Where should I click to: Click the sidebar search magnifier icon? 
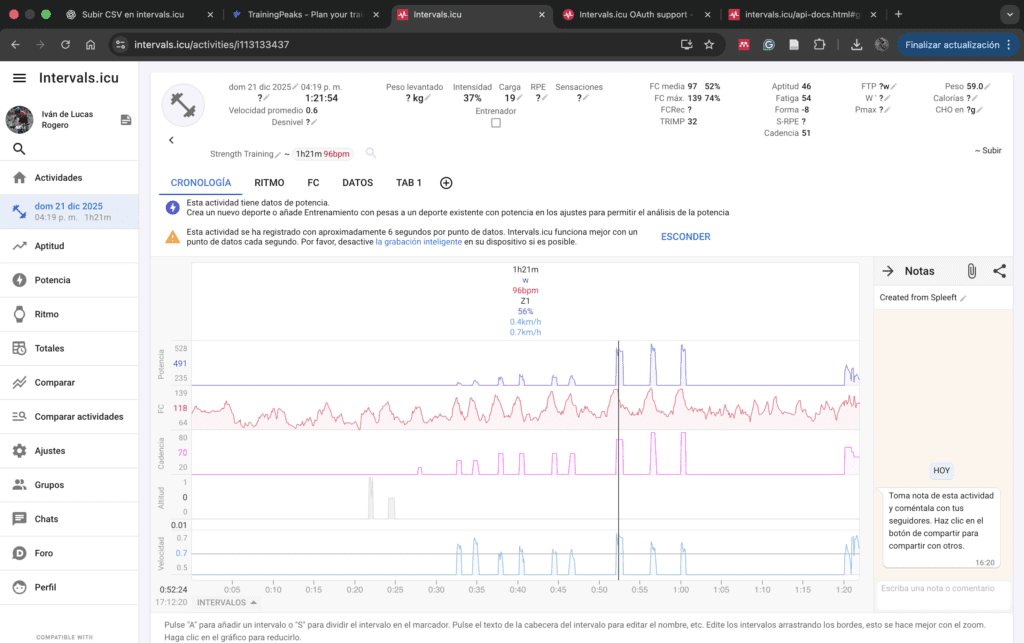click(x=19, y=149)
